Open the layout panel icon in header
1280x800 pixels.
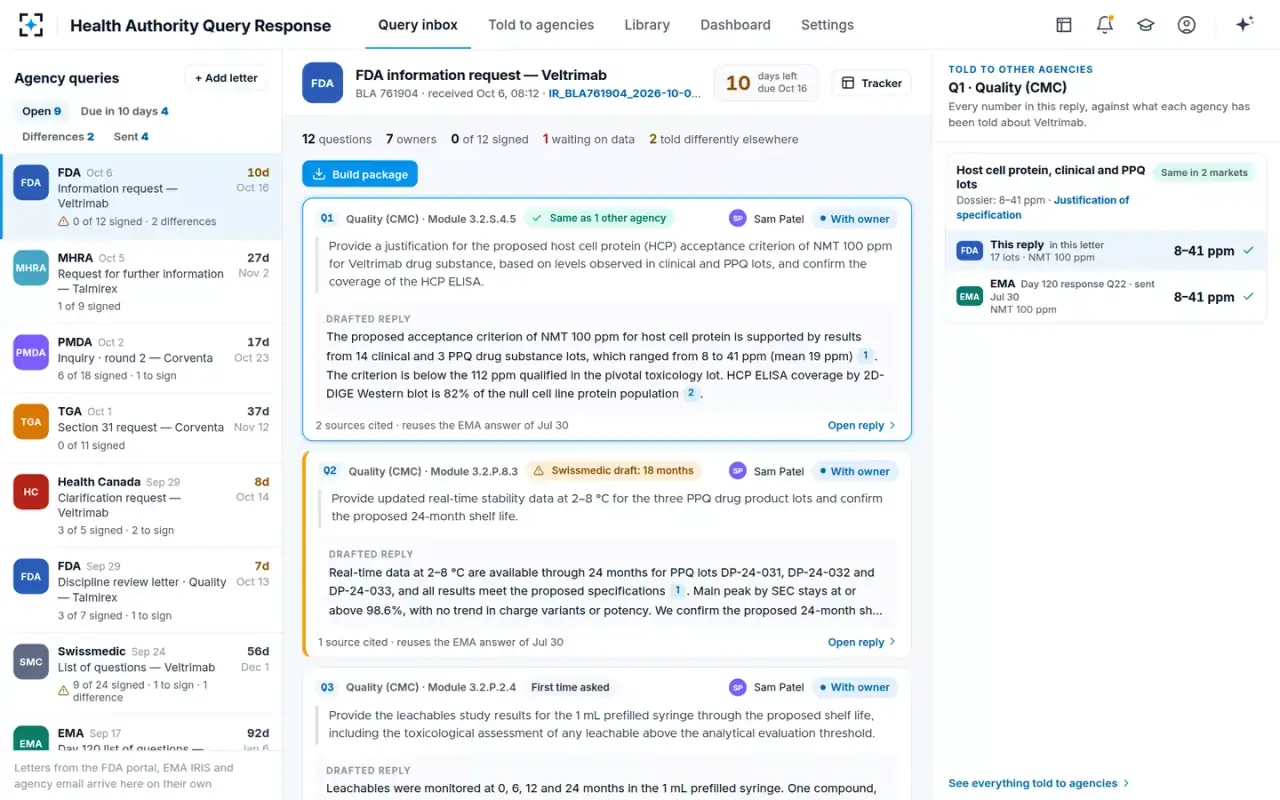click(x=1064, y=25)
